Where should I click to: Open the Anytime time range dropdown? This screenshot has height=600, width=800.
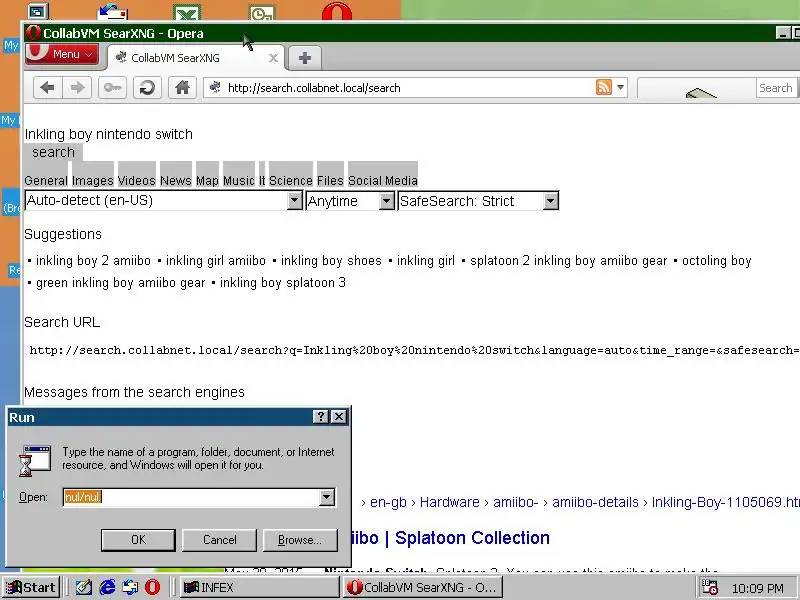350,201
